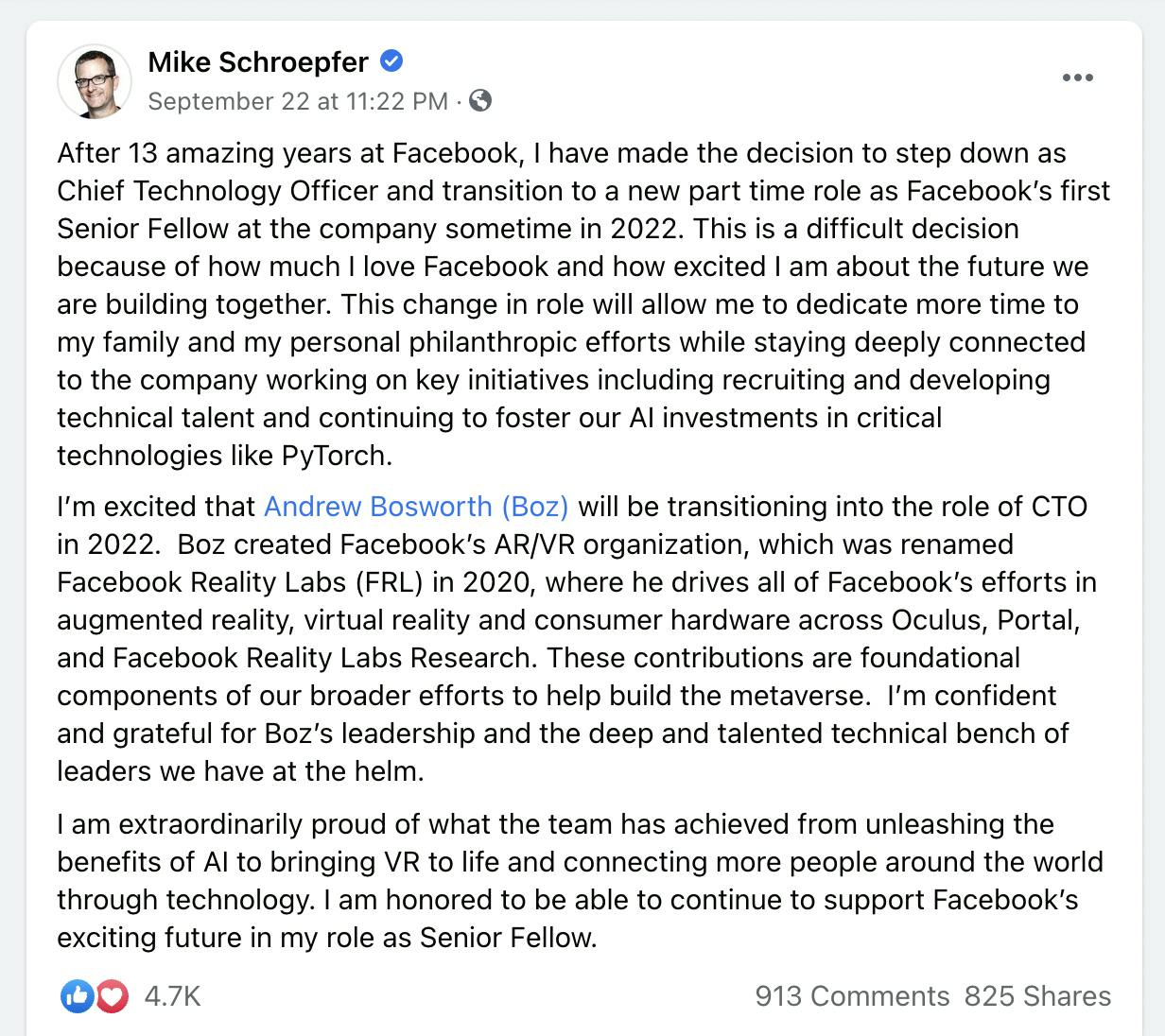View the 4.7K reactions list
Screen dimensions: 1165x1036
(x=172, y=996)
